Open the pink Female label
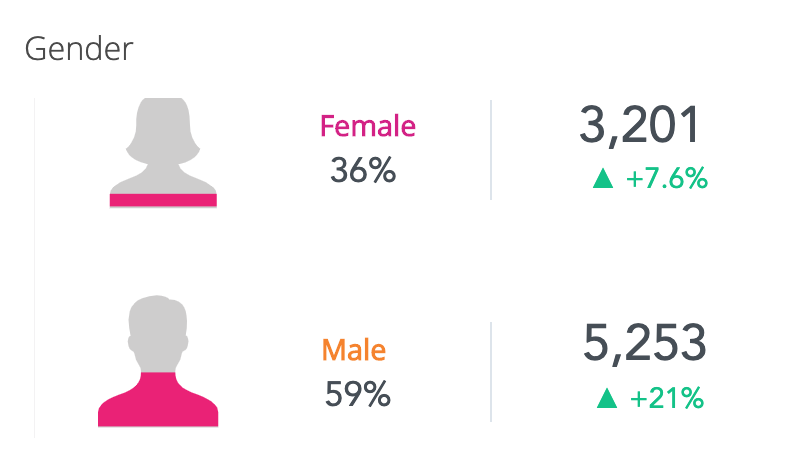This screenshot has width=800, height=452. tap(367, 127)
